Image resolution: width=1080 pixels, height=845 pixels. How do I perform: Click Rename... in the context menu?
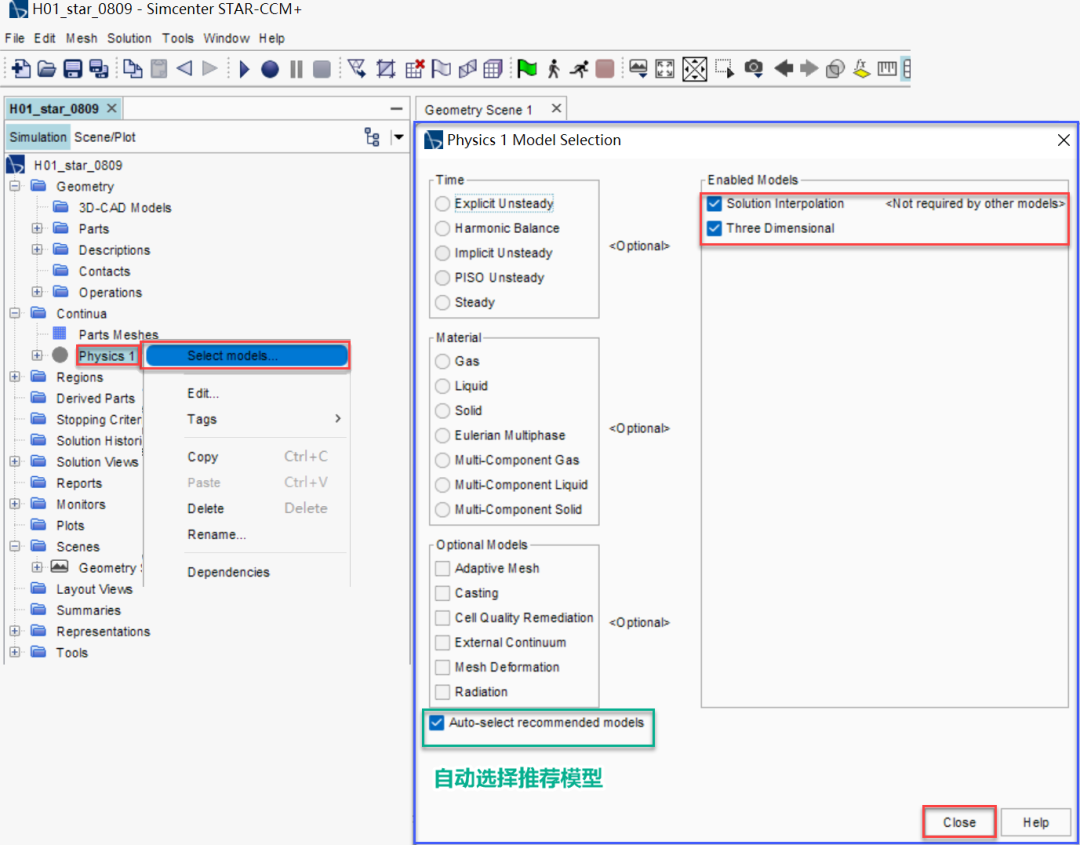click(x=216, y=535)
